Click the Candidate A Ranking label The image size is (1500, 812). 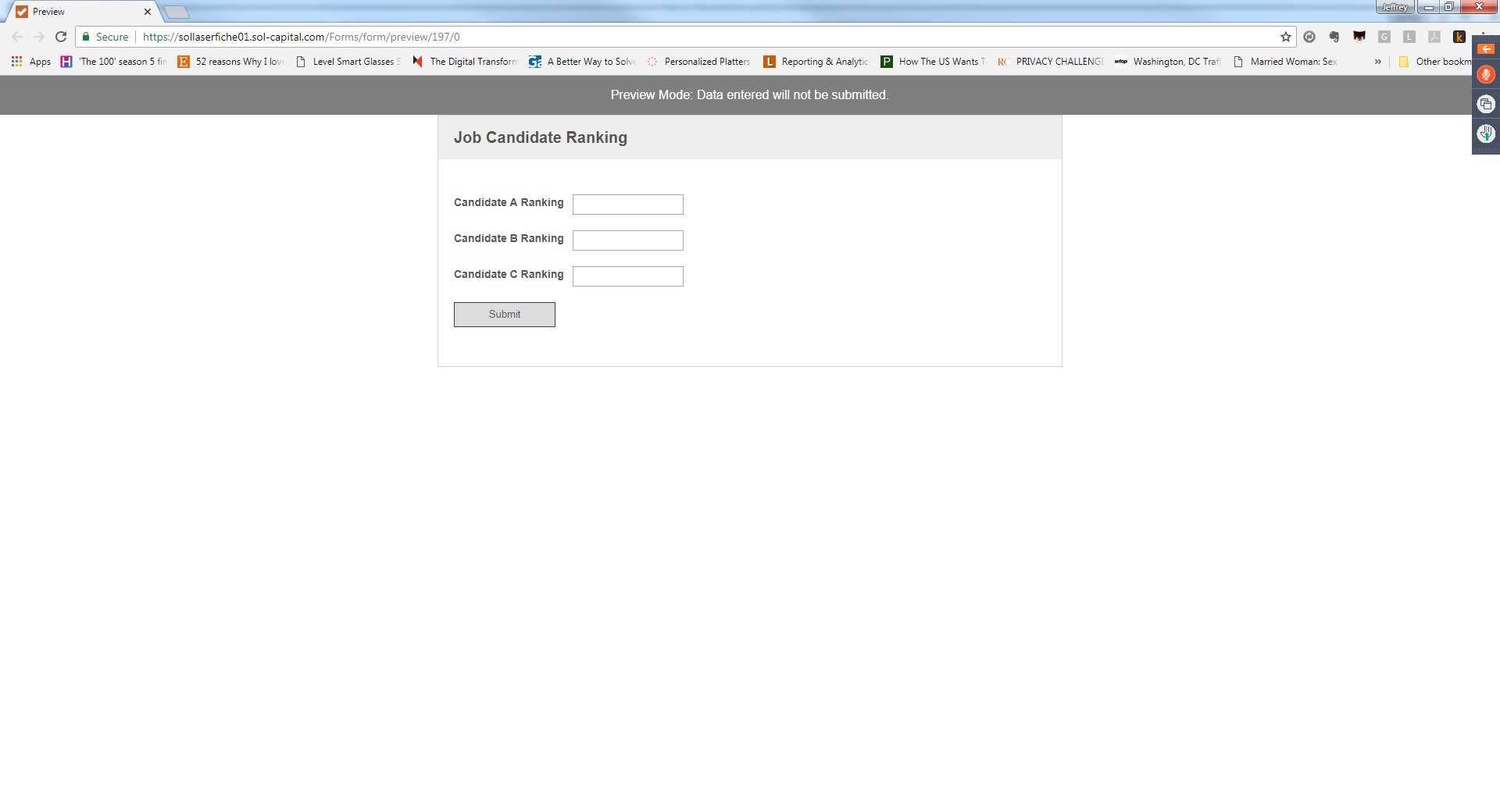click(x=509, y=202)
